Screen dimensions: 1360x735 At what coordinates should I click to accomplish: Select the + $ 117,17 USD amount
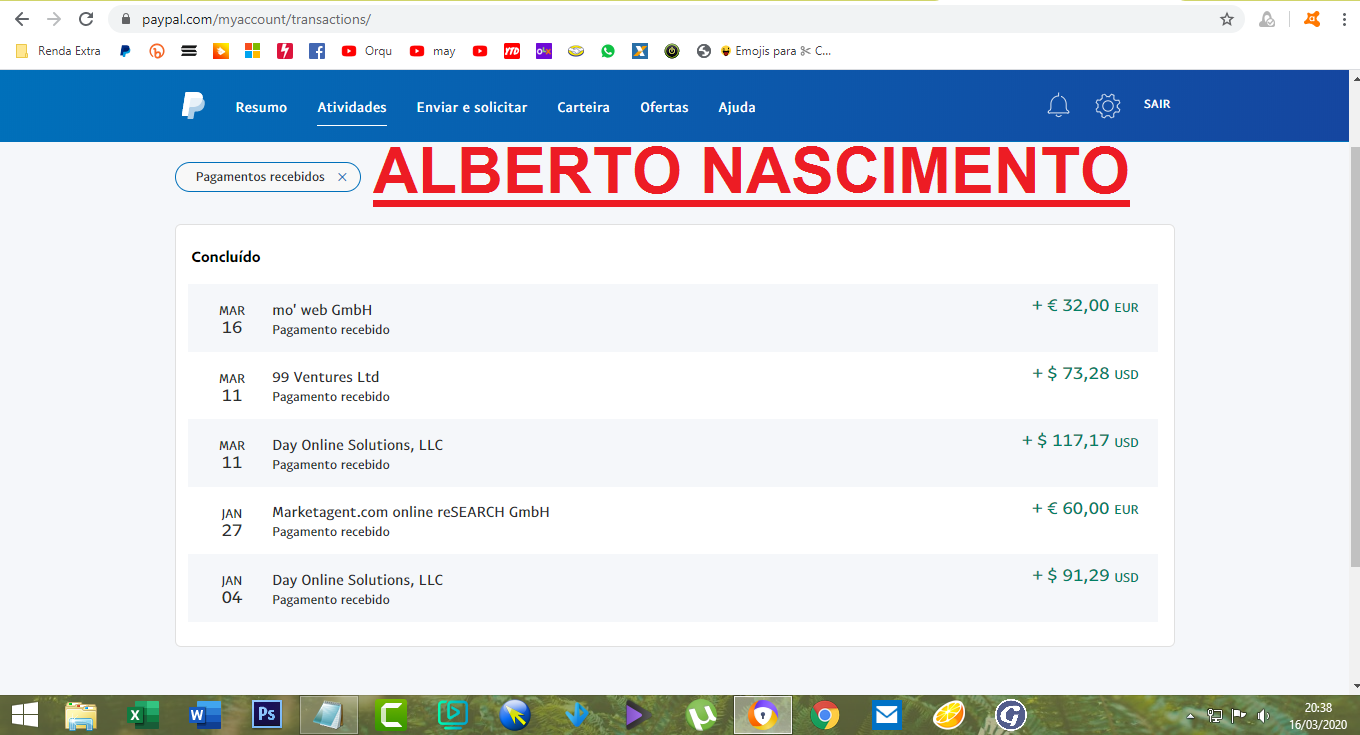click(x=1080, y=441)
